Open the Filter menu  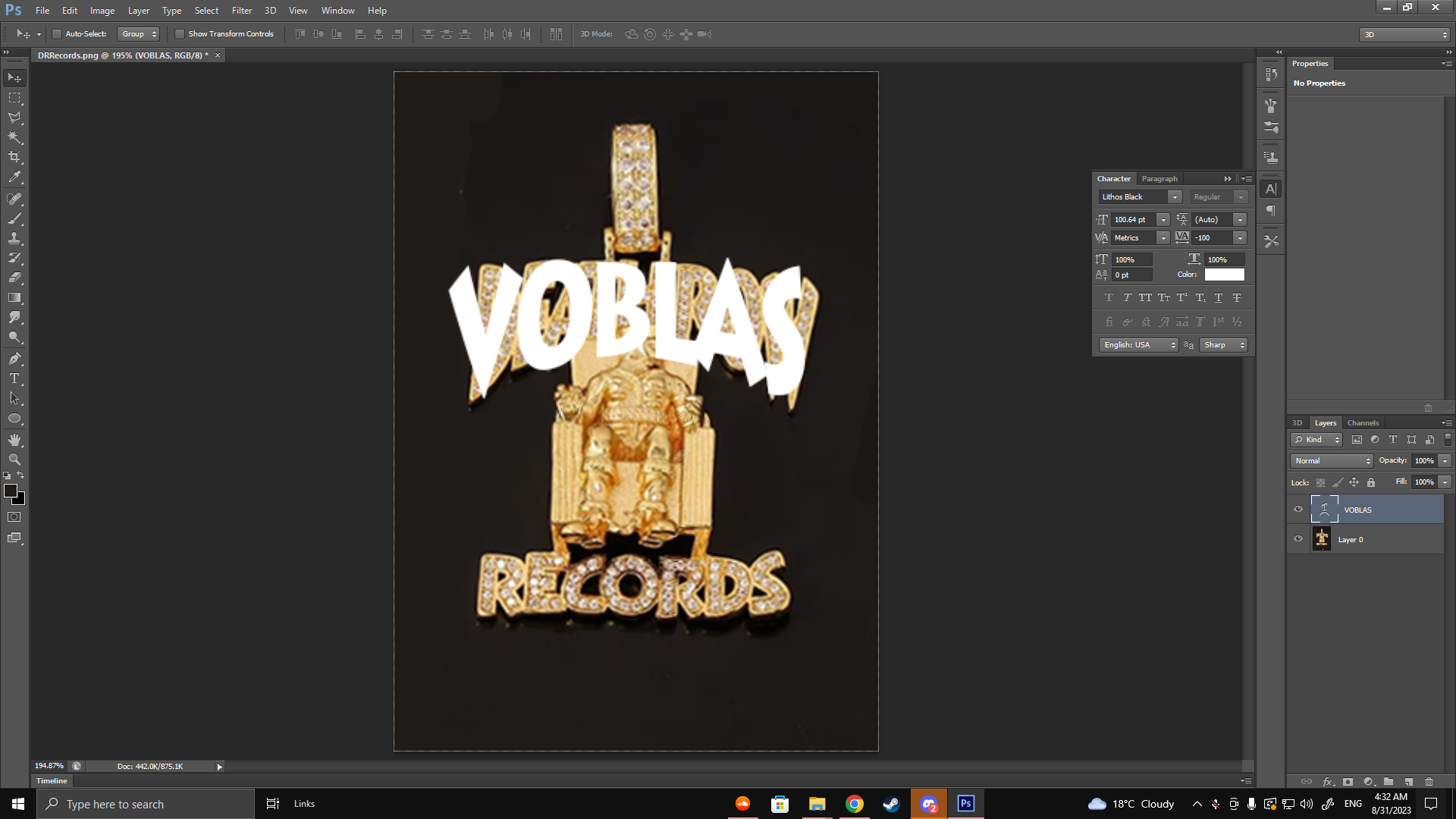coord(241,11)
